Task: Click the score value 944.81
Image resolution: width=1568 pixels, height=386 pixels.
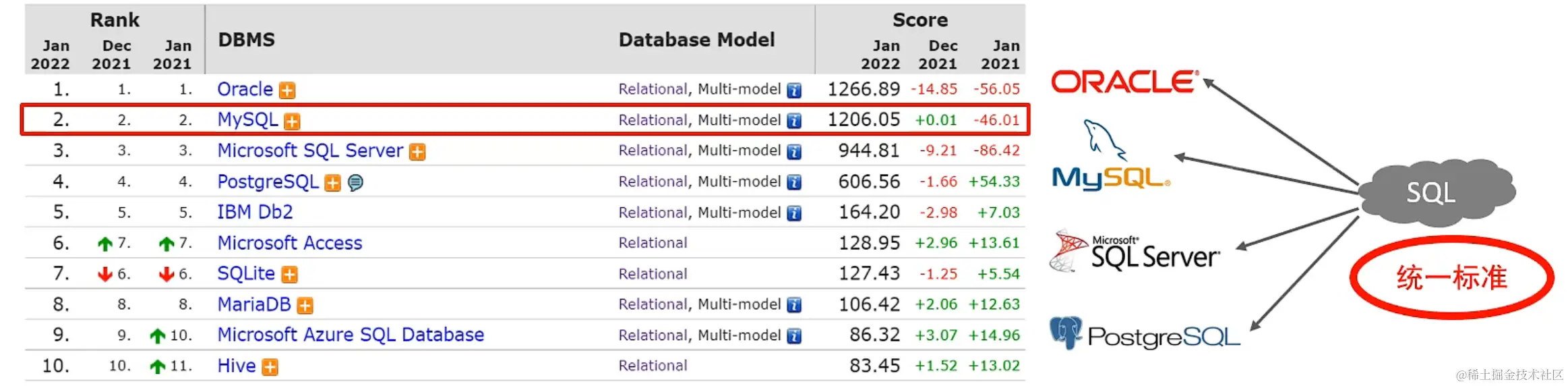Action: (x=869, y=150)
